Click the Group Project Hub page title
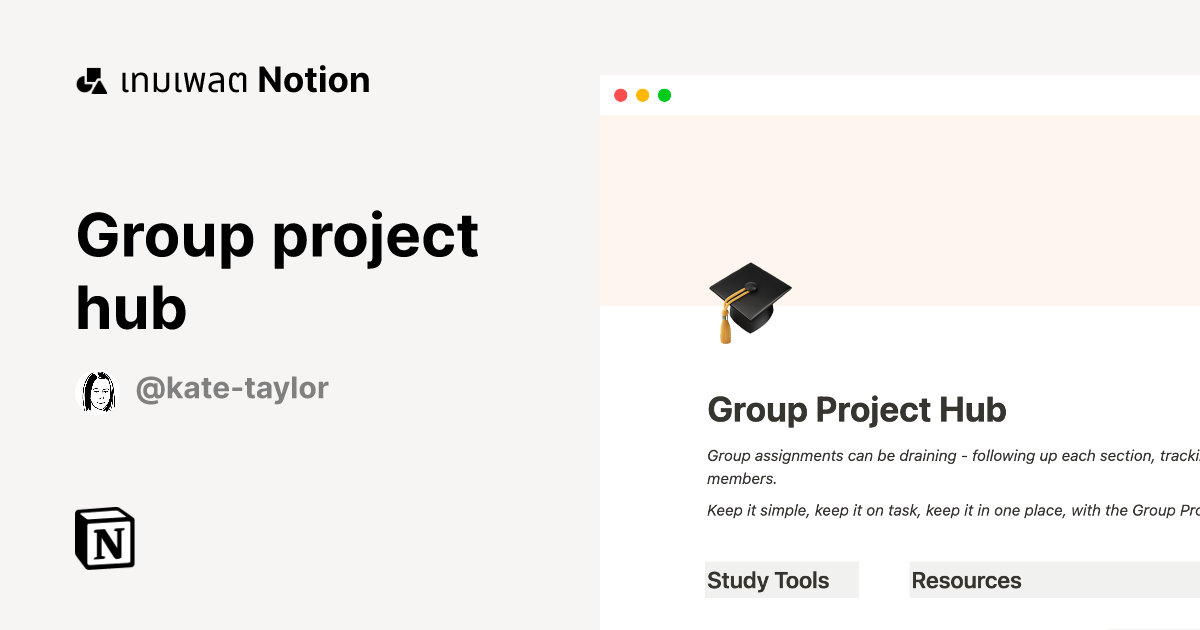Image resolution: width=1200 pixels, height=630 pixels. [x=857, y=410]
